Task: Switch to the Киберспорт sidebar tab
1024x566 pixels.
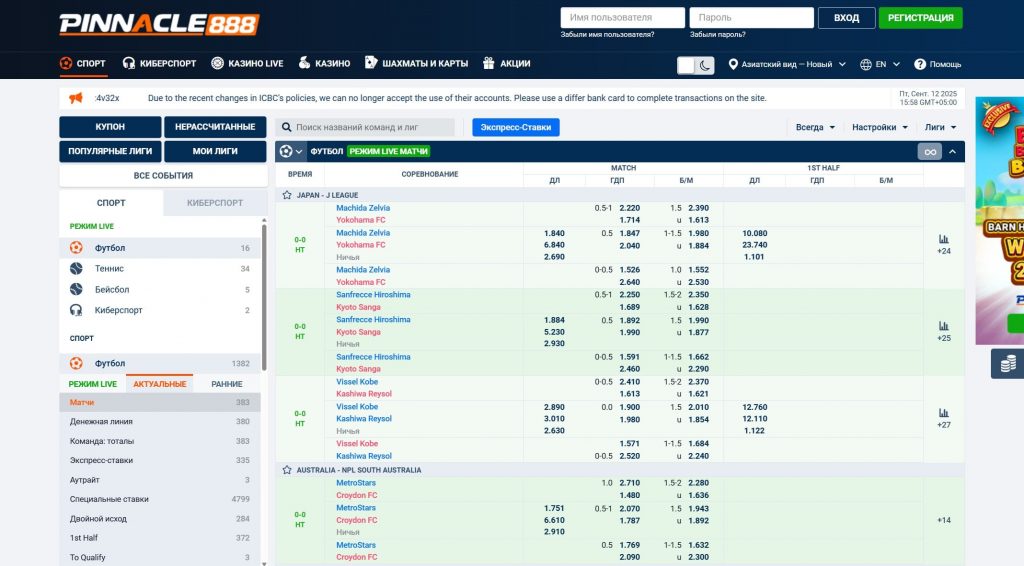Action: click(214, 202)
